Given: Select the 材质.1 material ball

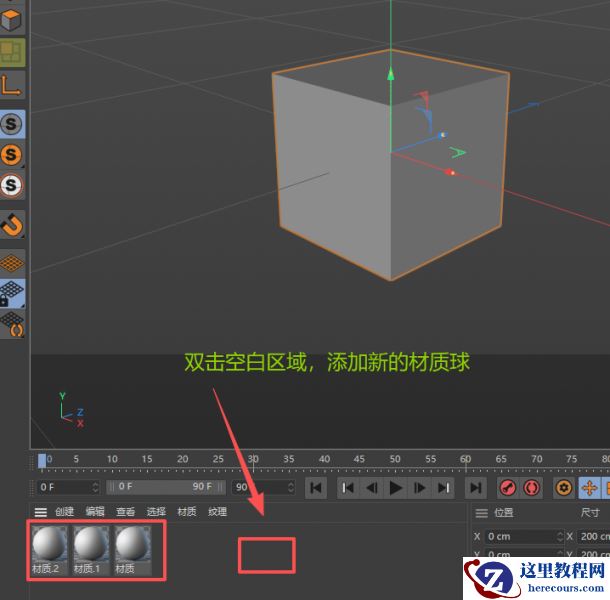Looking at the screenshot, I should tap(91, 550).
